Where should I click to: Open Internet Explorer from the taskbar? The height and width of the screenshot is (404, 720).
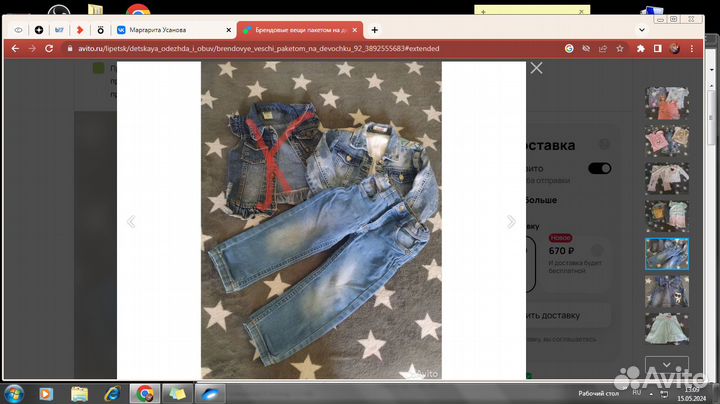coord(112,392)
